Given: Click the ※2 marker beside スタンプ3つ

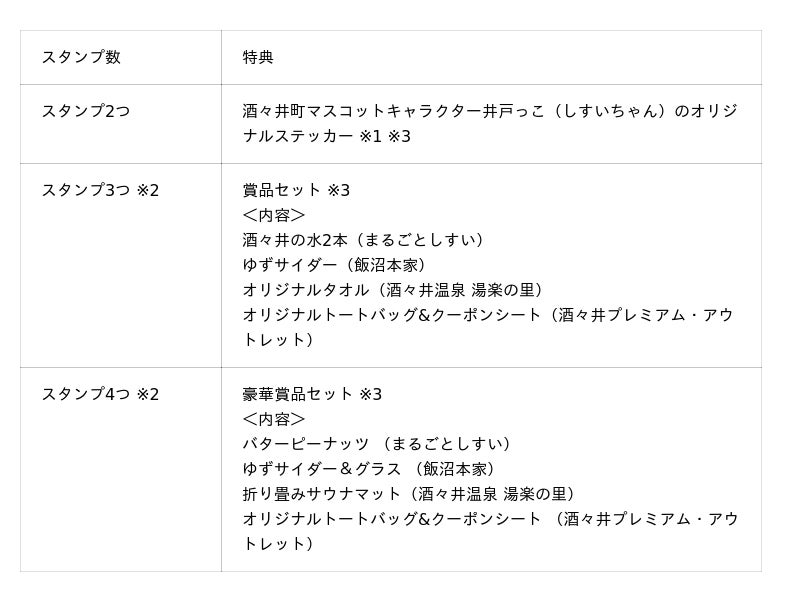Looking at the screenshot, I should pyautogui.click(x=147, y=190).
